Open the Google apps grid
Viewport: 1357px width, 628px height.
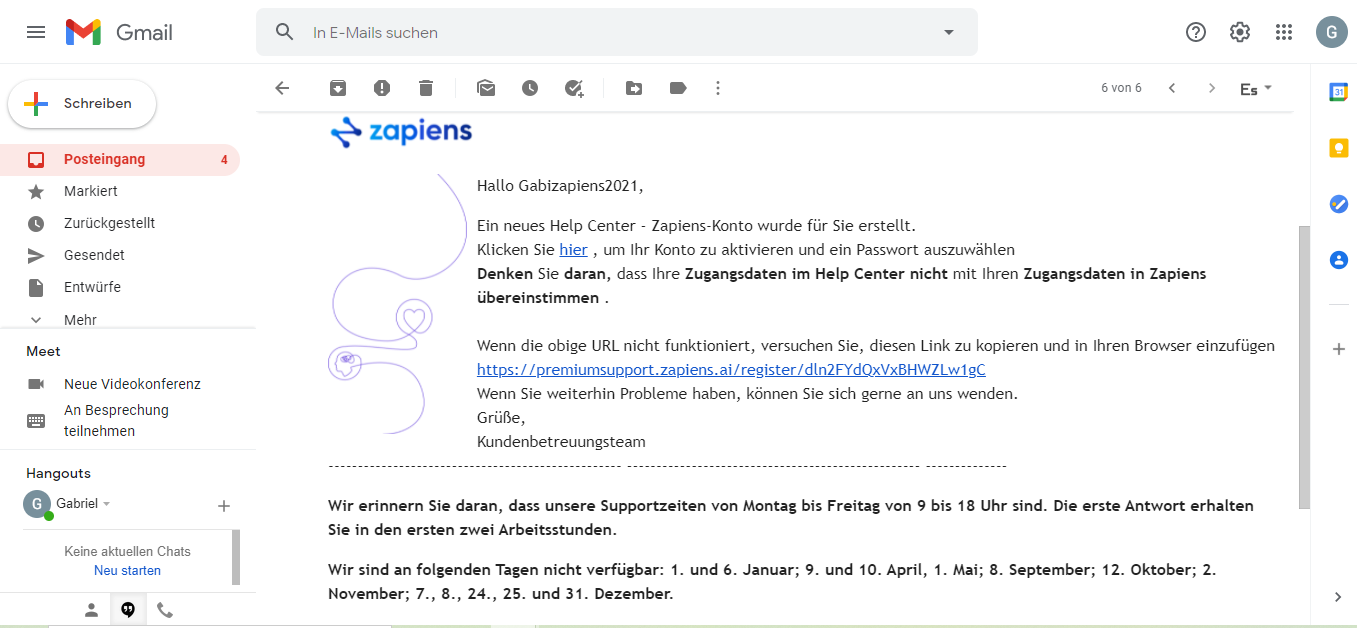click(x=1284, y=32)
